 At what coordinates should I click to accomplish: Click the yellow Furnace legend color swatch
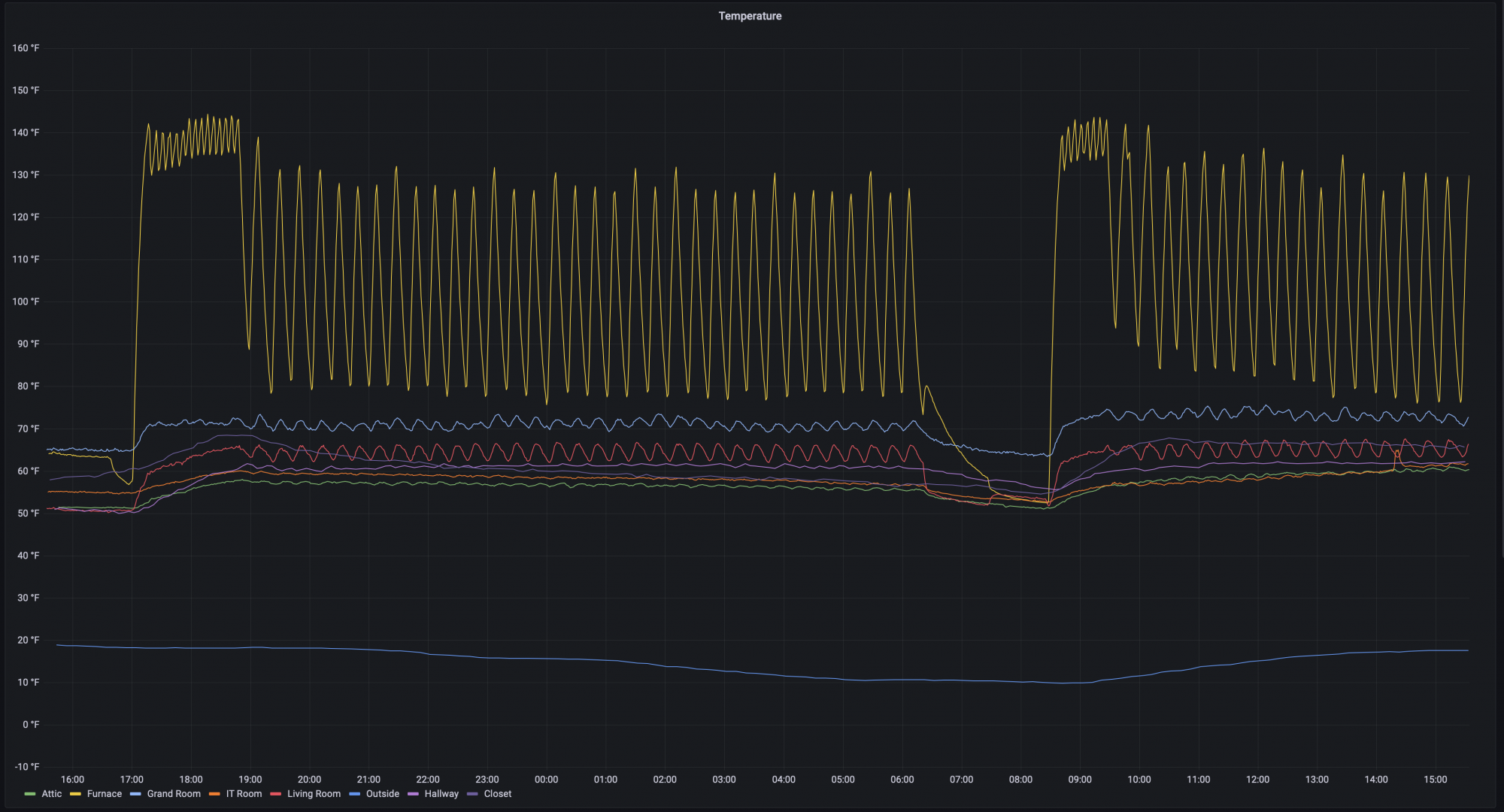coord(75,794)
